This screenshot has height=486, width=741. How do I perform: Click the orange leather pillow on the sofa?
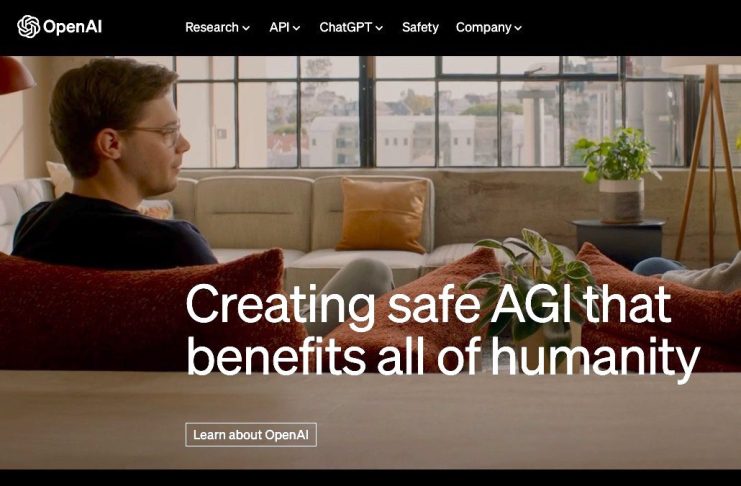pos(382,214)
